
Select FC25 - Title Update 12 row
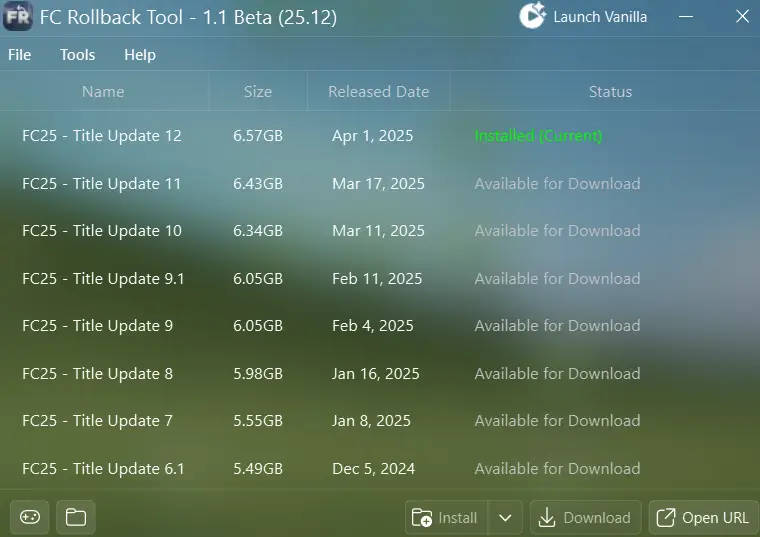pos(380,136)
